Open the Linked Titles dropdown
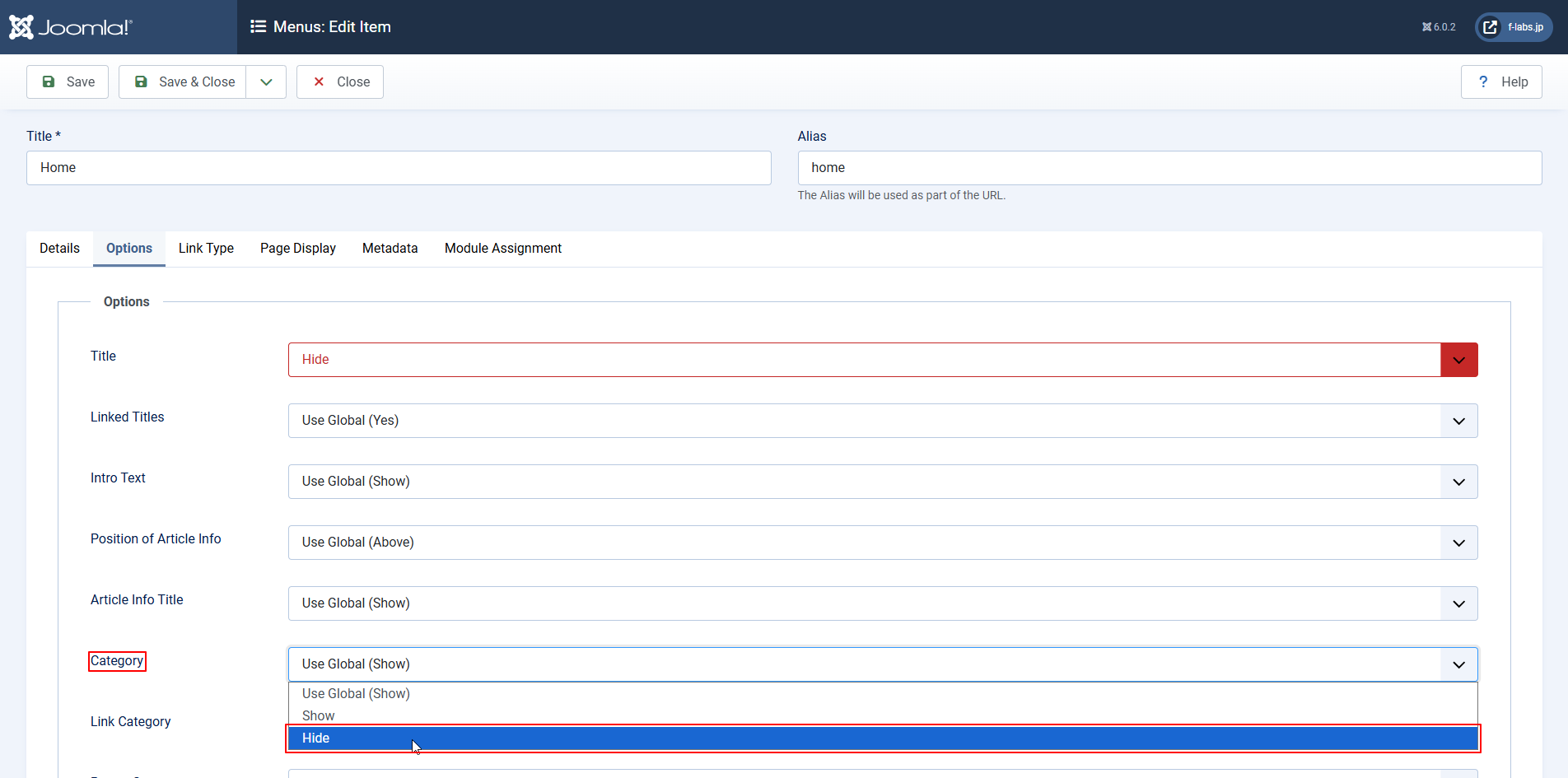The image size is (1568, 778). (882, 421)
